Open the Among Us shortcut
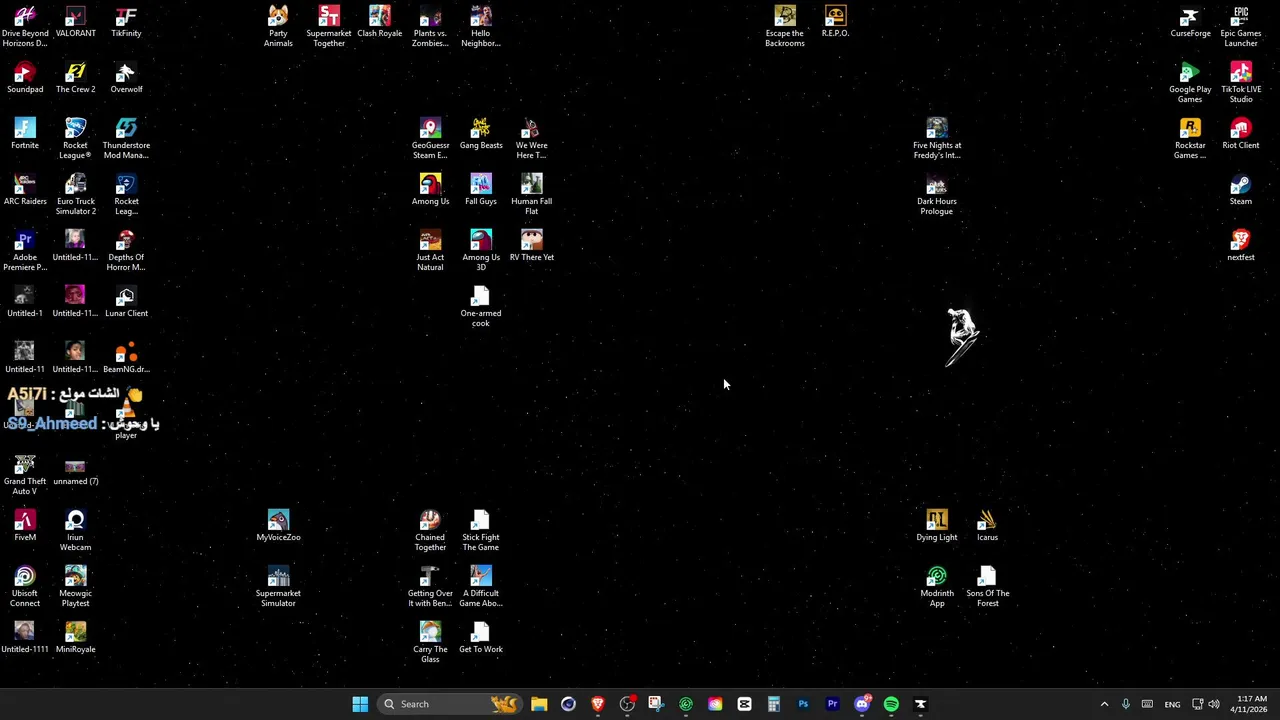Screen dimensions: 1280x720 pyautogui.click(x=430, y=190)
